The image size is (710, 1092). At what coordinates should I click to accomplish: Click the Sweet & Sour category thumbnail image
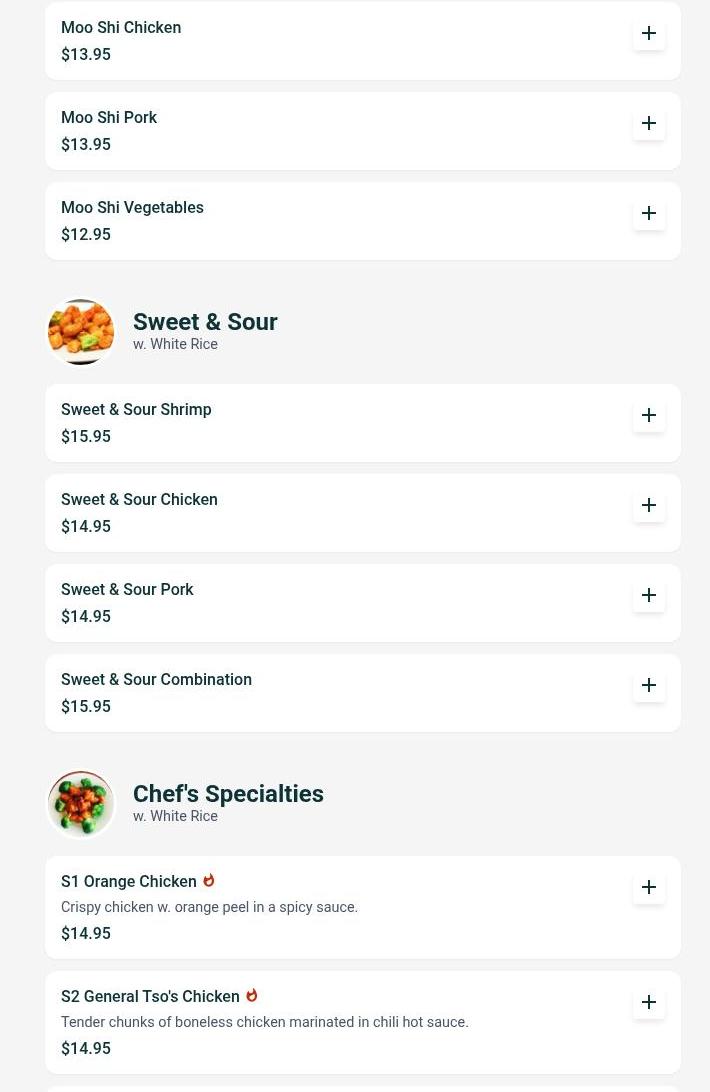point(81,332)
